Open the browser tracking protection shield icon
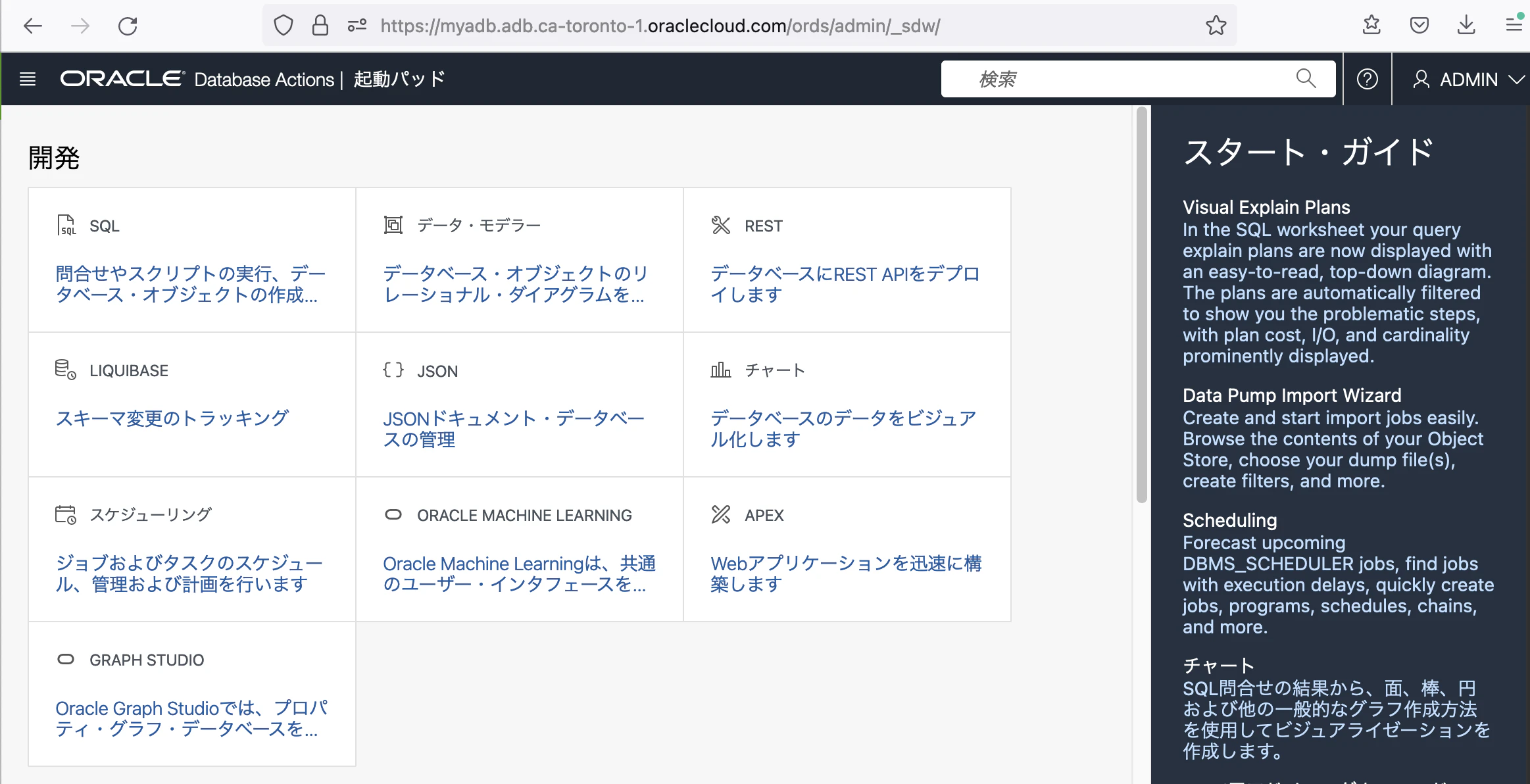 tap(283, 26)
